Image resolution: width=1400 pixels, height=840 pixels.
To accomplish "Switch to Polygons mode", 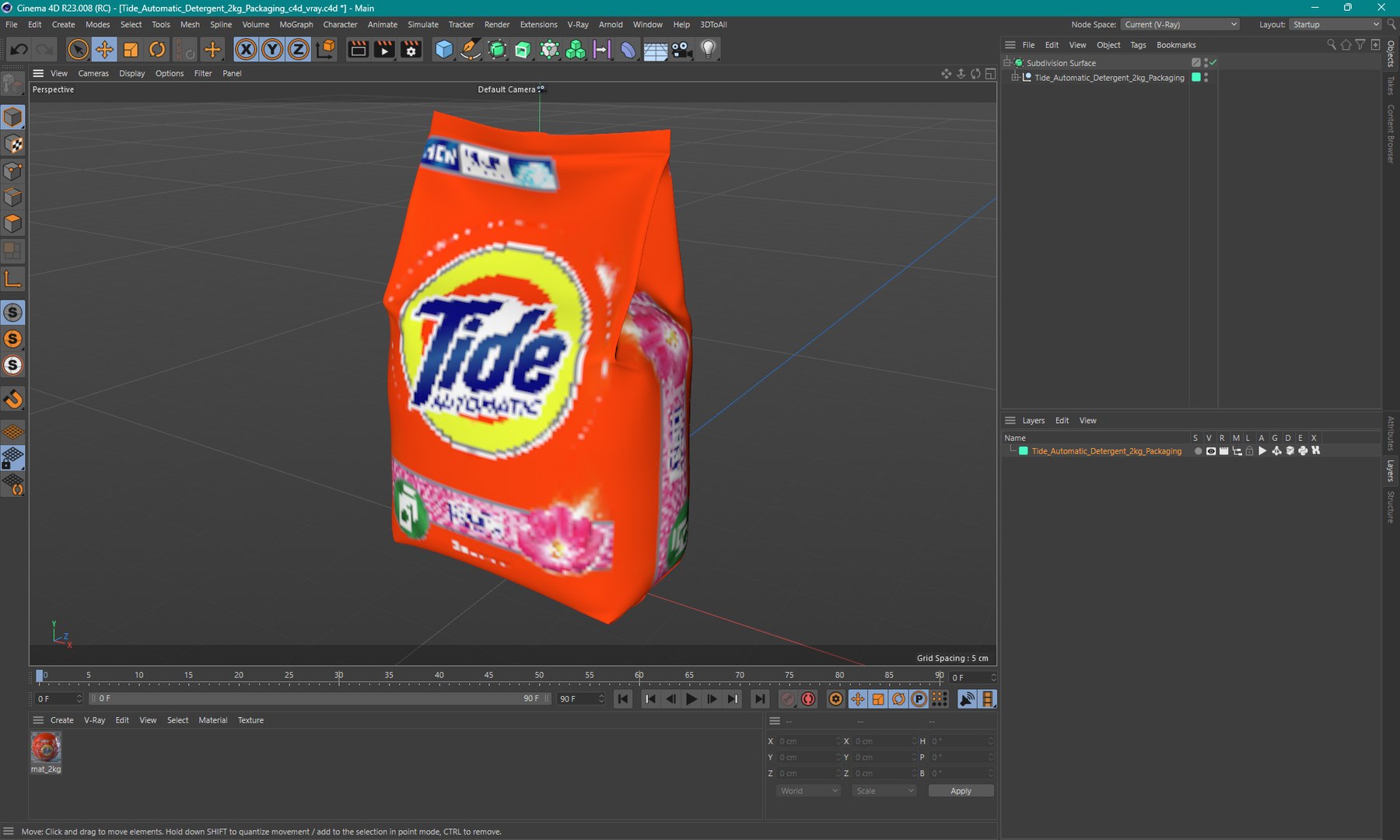I will pos(13,224).
